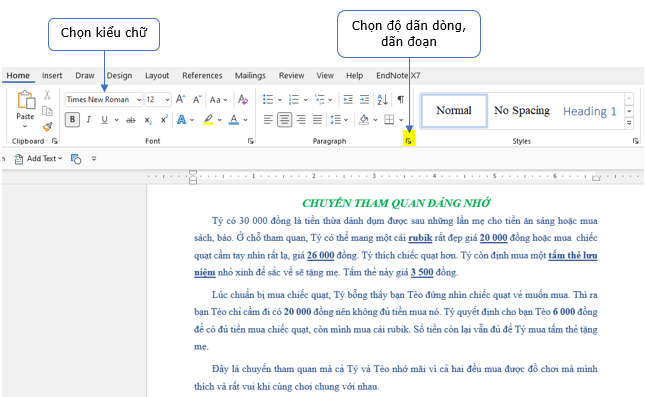This screenshot has width=646, height=397.
Task: Center align the text
Action: tap(284, 120)
